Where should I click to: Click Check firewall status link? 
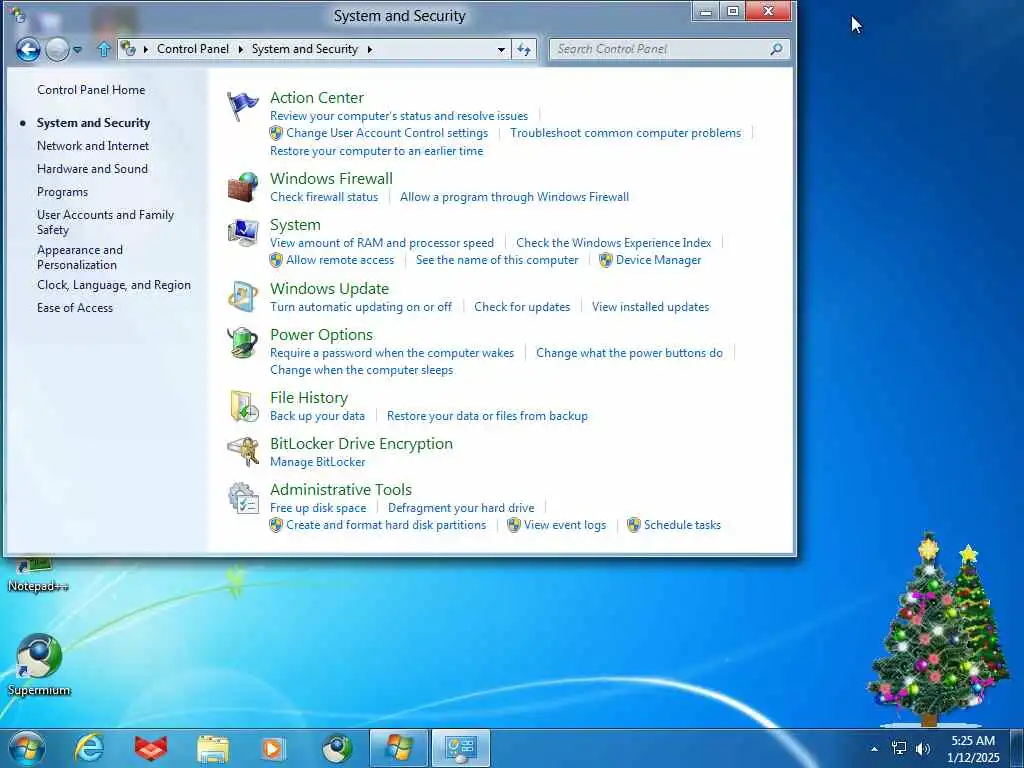coord(324,197)
